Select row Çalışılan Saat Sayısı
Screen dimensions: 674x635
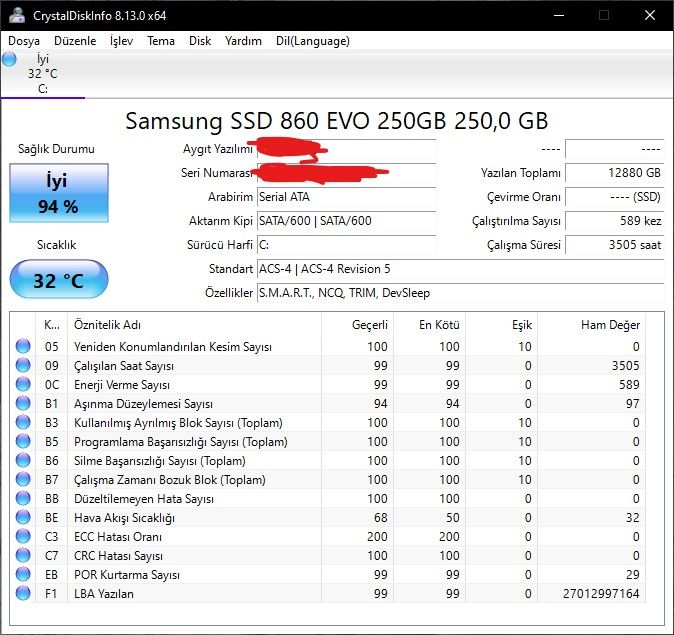(328, 365)
